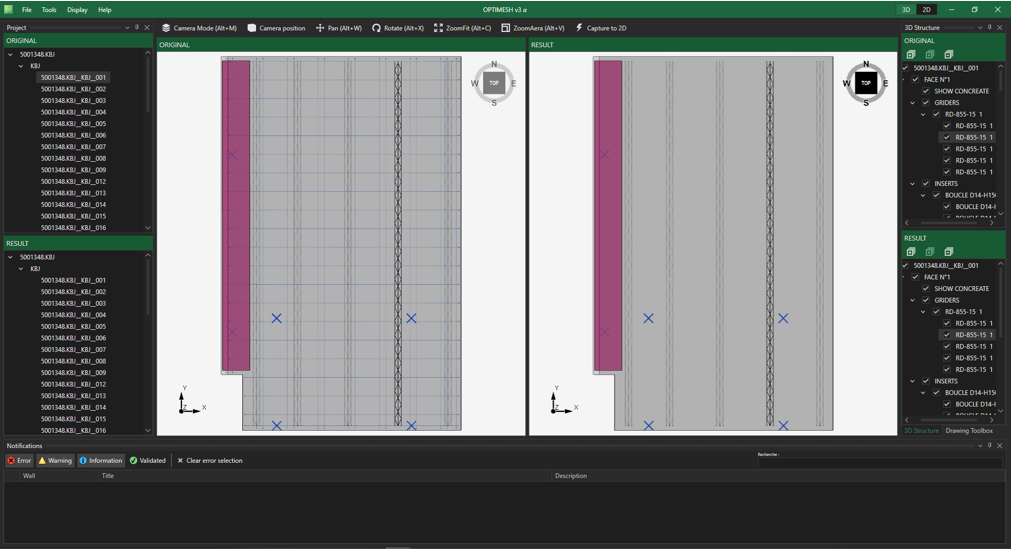
Task: Collapse KBJ folder in RESULT project tree
Action: tap(21, 269)
